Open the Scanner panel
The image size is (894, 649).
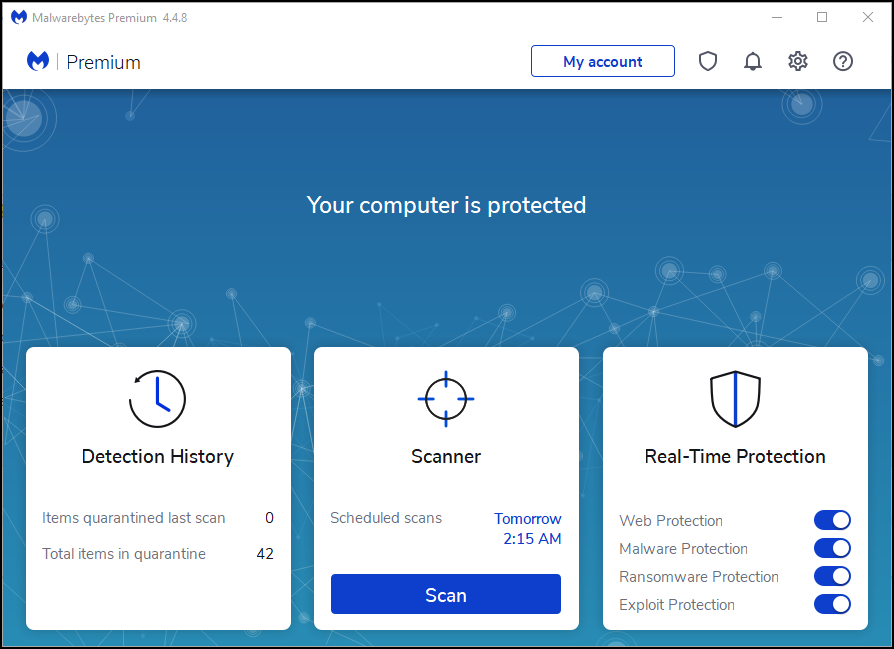[445, 456]
